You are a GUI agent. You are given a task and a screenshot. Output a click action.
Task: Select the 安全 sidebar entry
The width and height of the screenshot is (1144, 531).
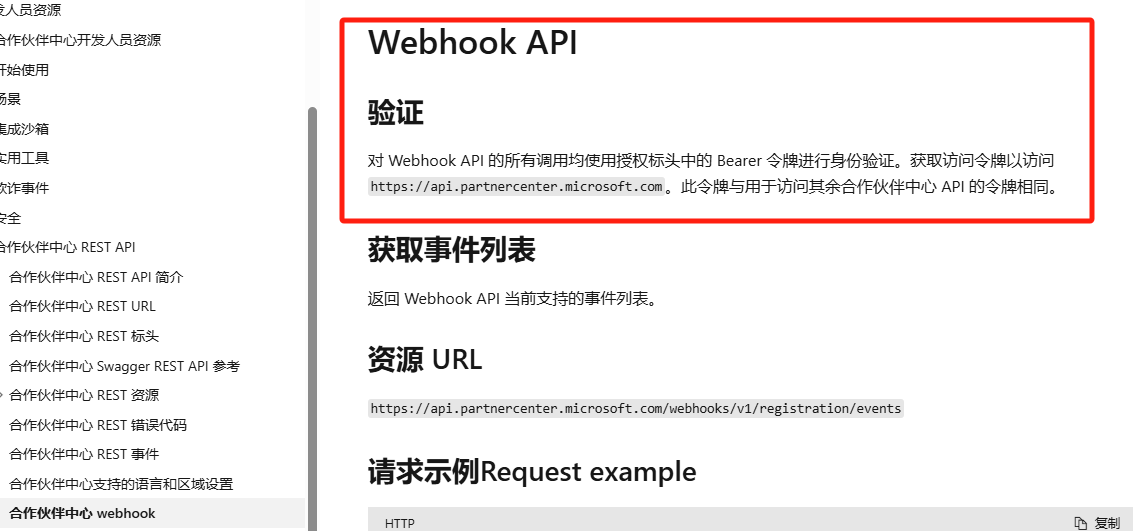10,218
